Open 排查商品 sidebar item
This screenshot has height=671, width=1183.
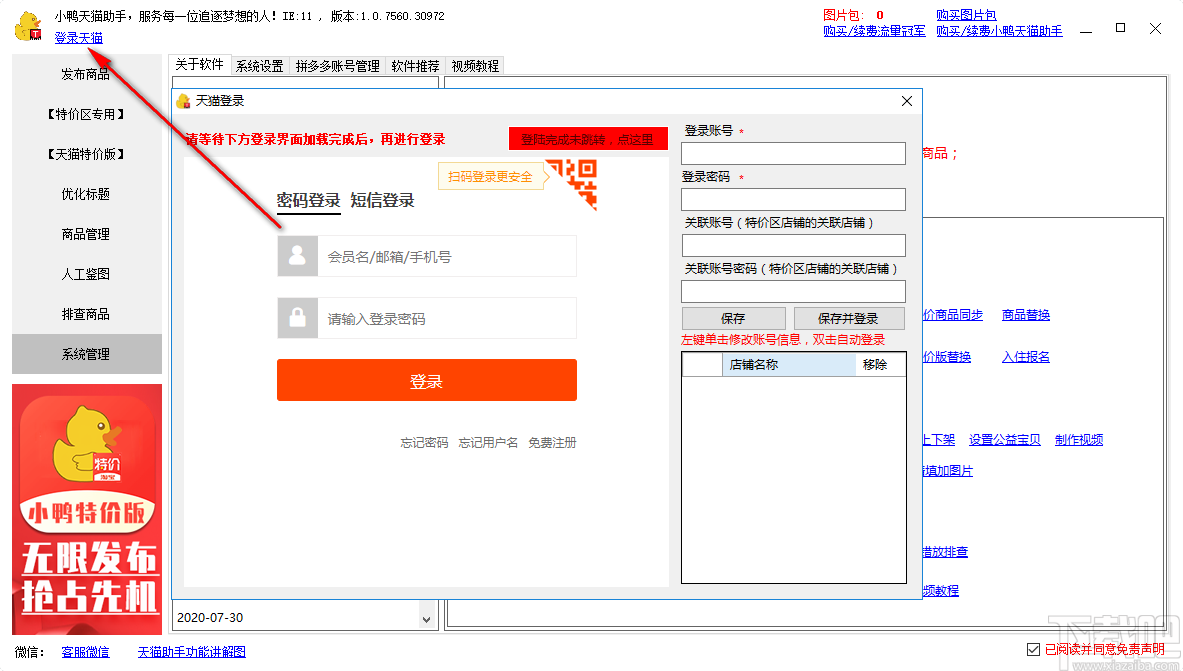(x=85, y=314)
